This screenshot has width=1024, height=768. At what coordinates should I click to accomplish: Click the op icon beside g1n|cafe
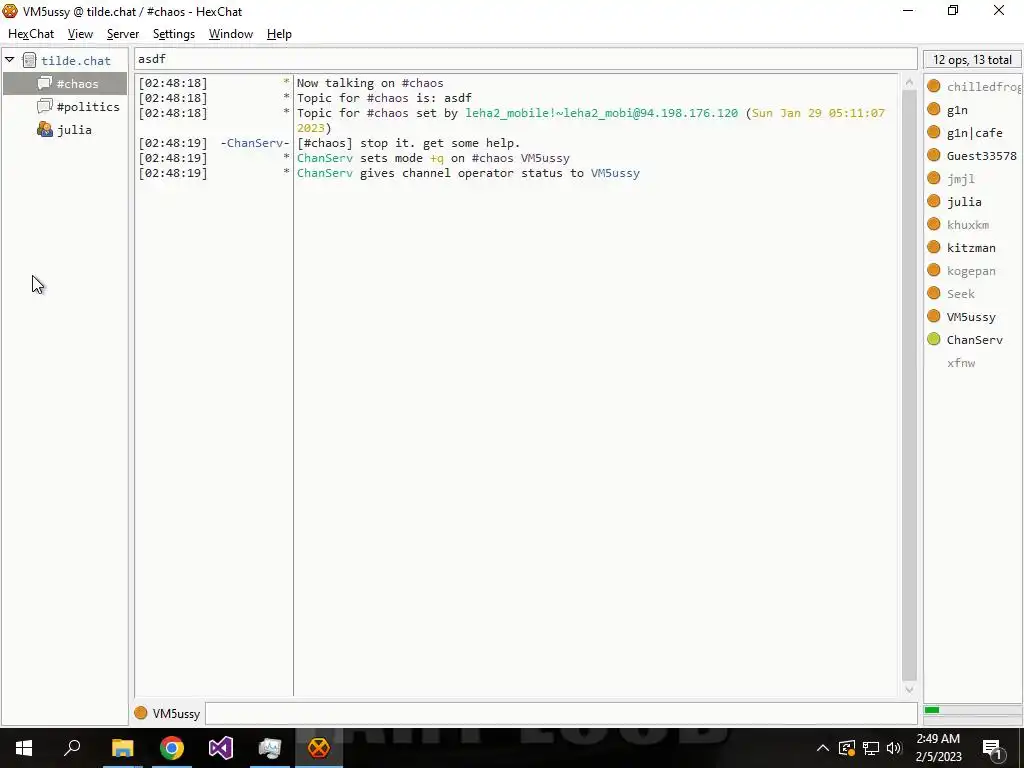(934, 132)
